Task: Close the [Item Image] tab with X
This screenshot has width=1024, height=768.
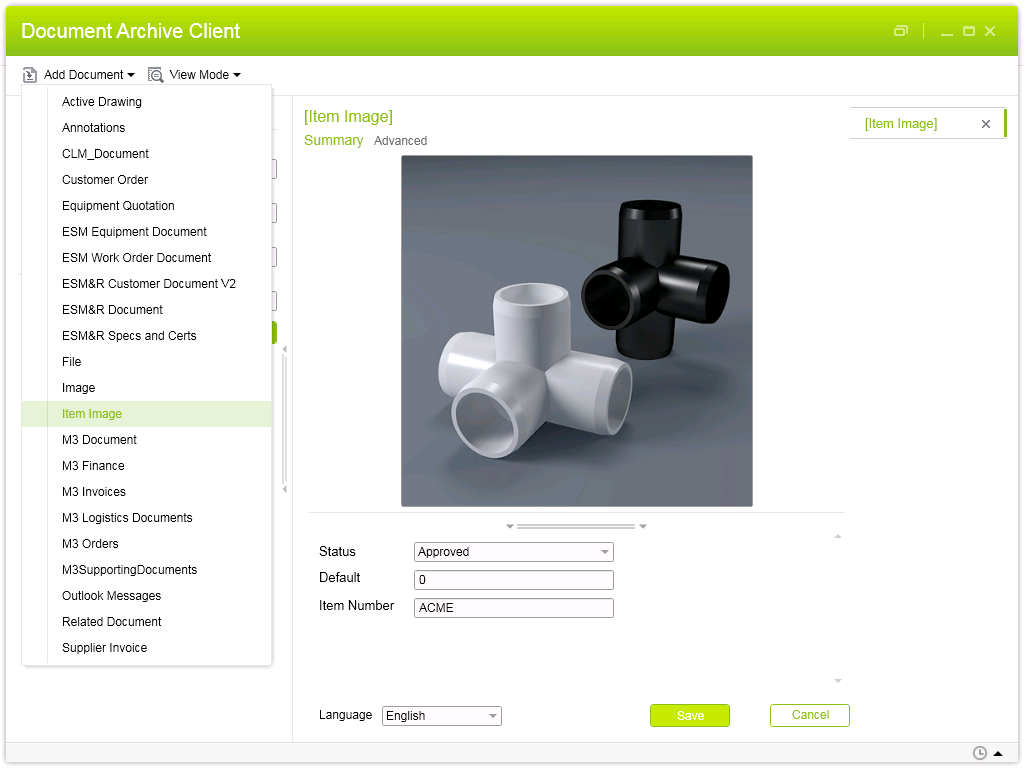Action: coord(986,124)
